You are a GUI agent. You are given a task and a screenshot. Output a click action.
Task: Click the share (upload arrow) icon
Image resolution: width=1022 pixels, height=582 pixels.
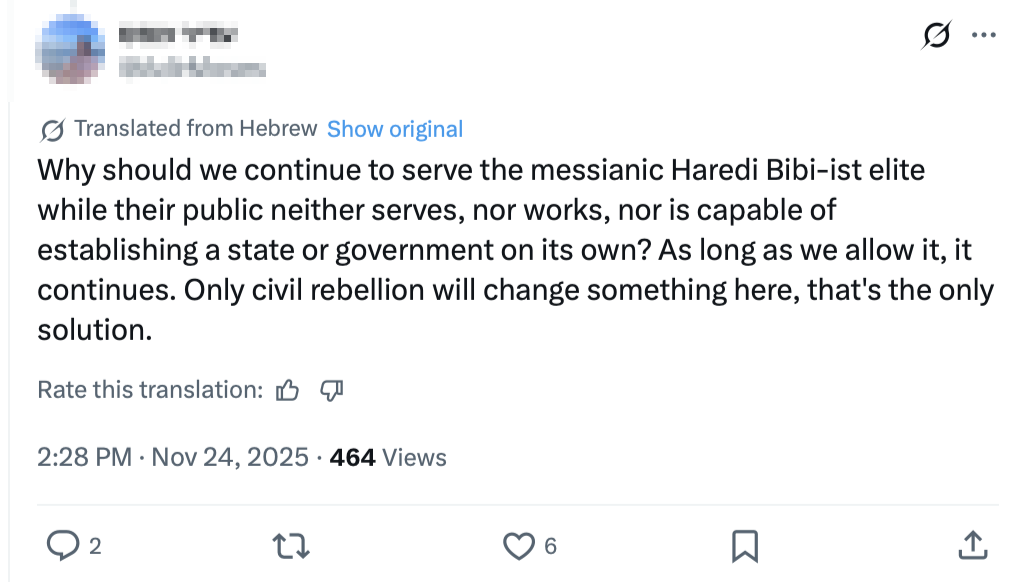point(971,545)
